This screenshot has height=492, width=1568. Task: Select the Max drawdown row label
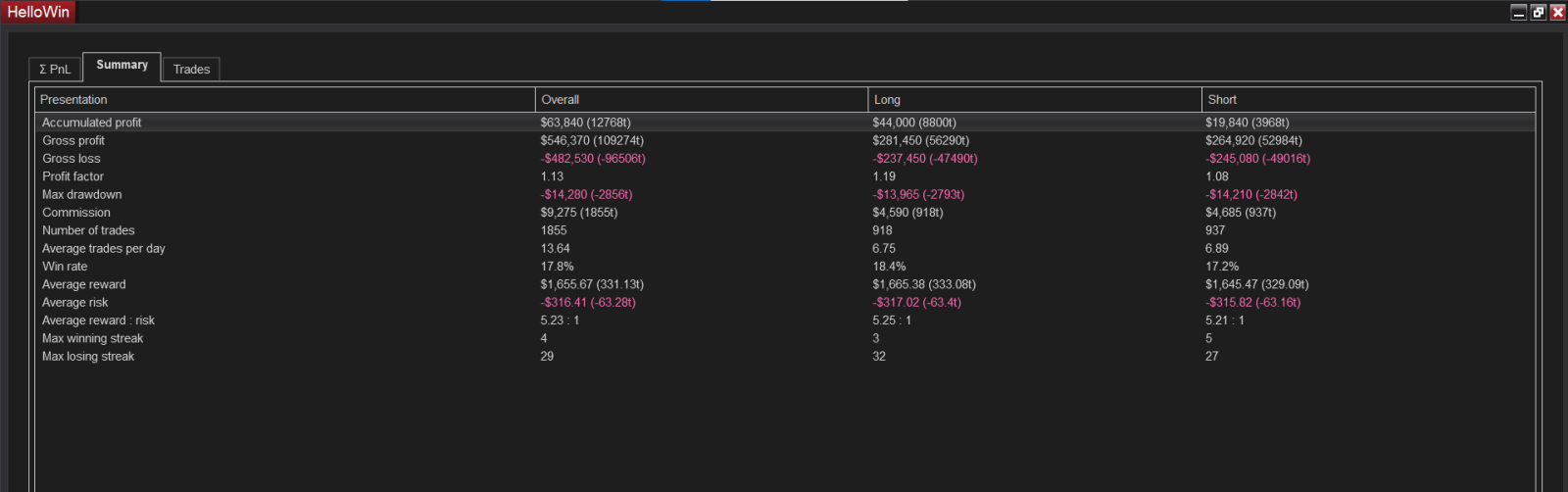click(81, 194)
